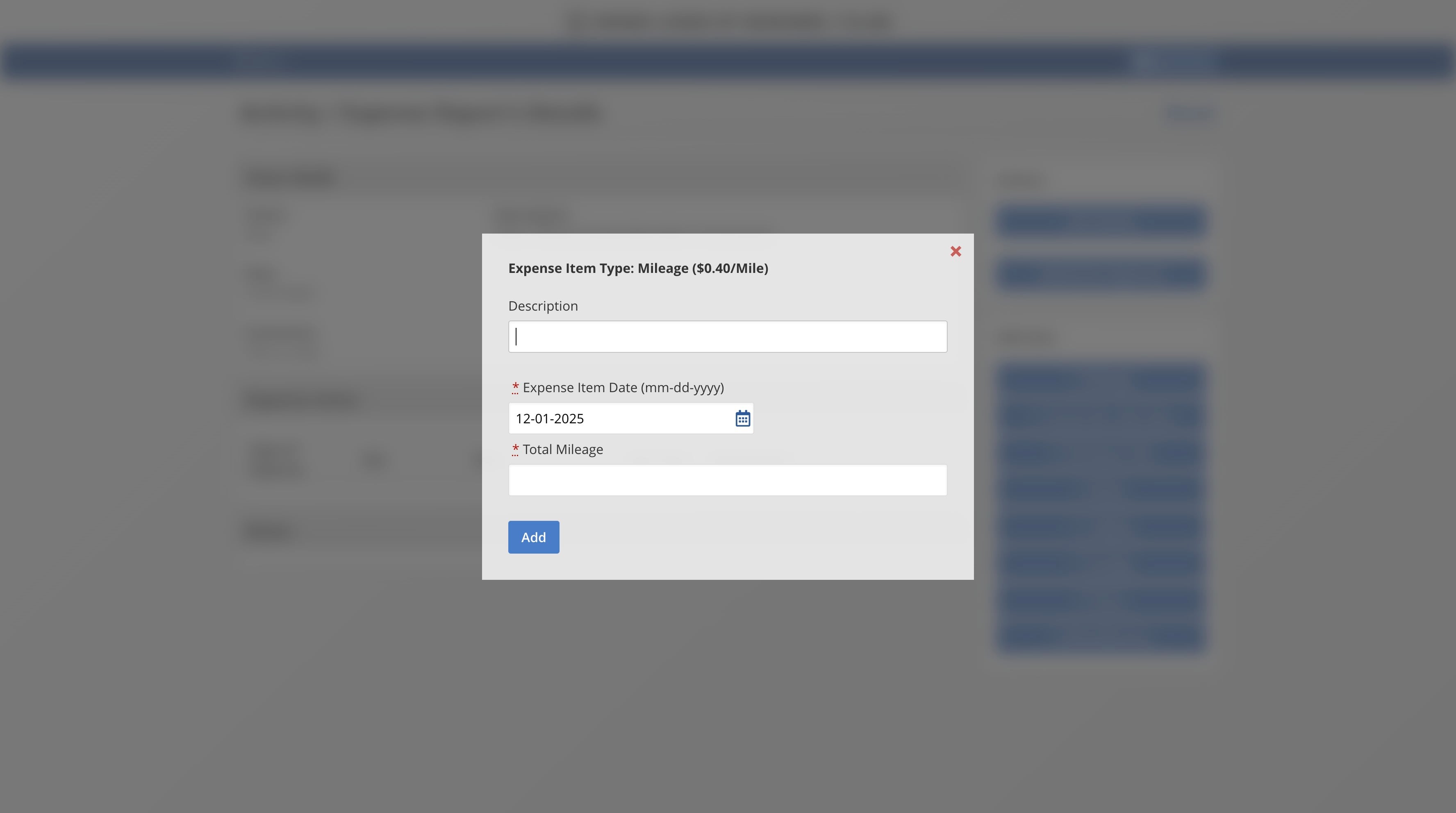
Task: Open the calendar date picker icon
Action: [x=742, y=419]
